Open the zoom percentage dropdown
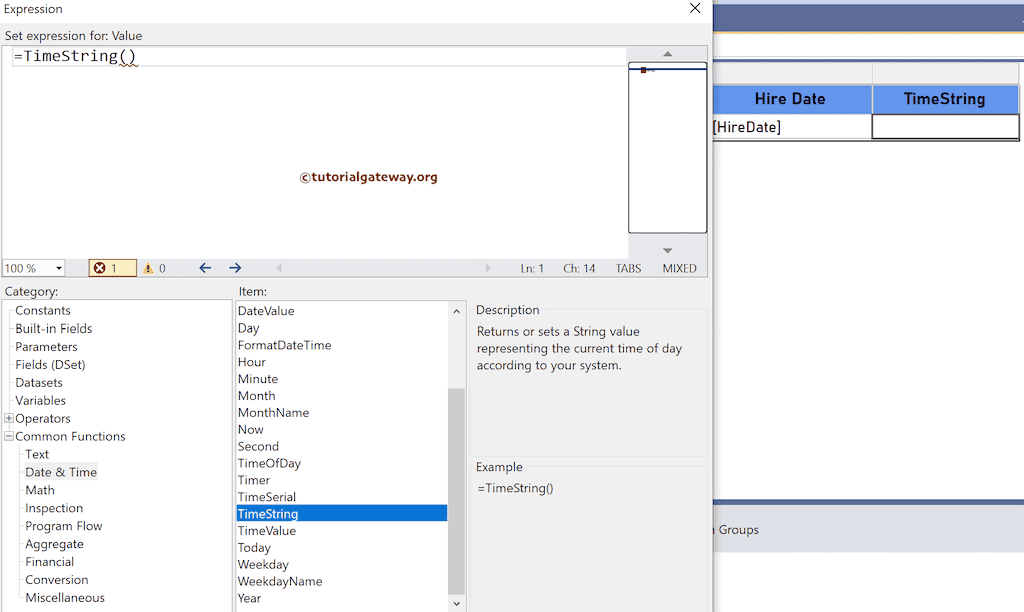The width and height of the screenshot is (1024, 612). pos(57,267)
